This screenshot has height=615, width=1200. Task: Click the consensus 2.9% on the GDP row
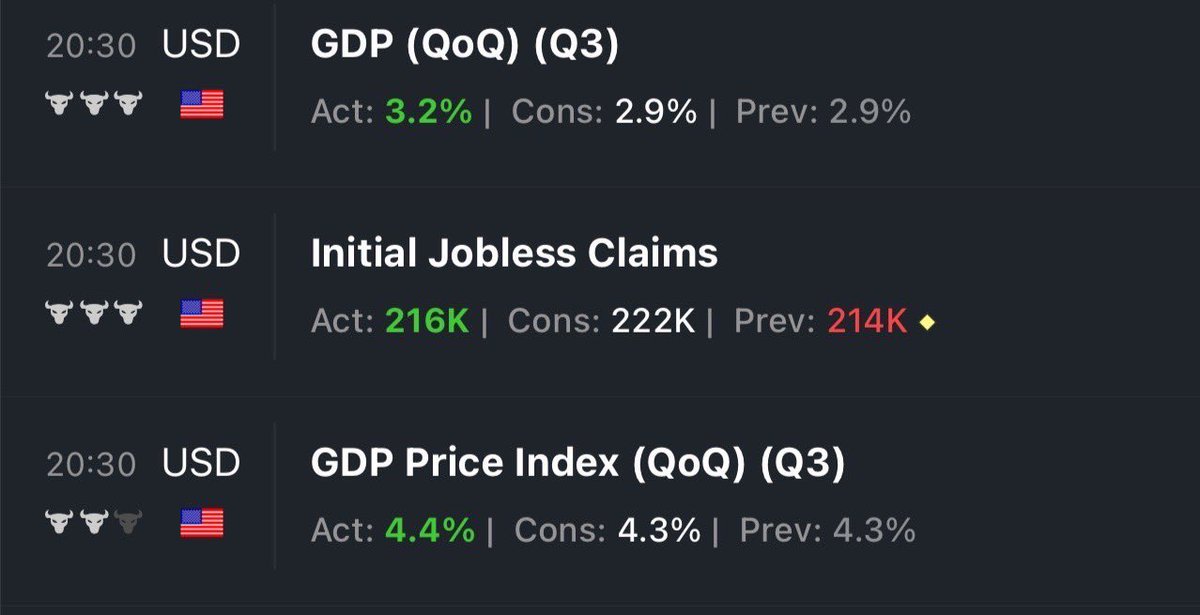coord(656,111)
